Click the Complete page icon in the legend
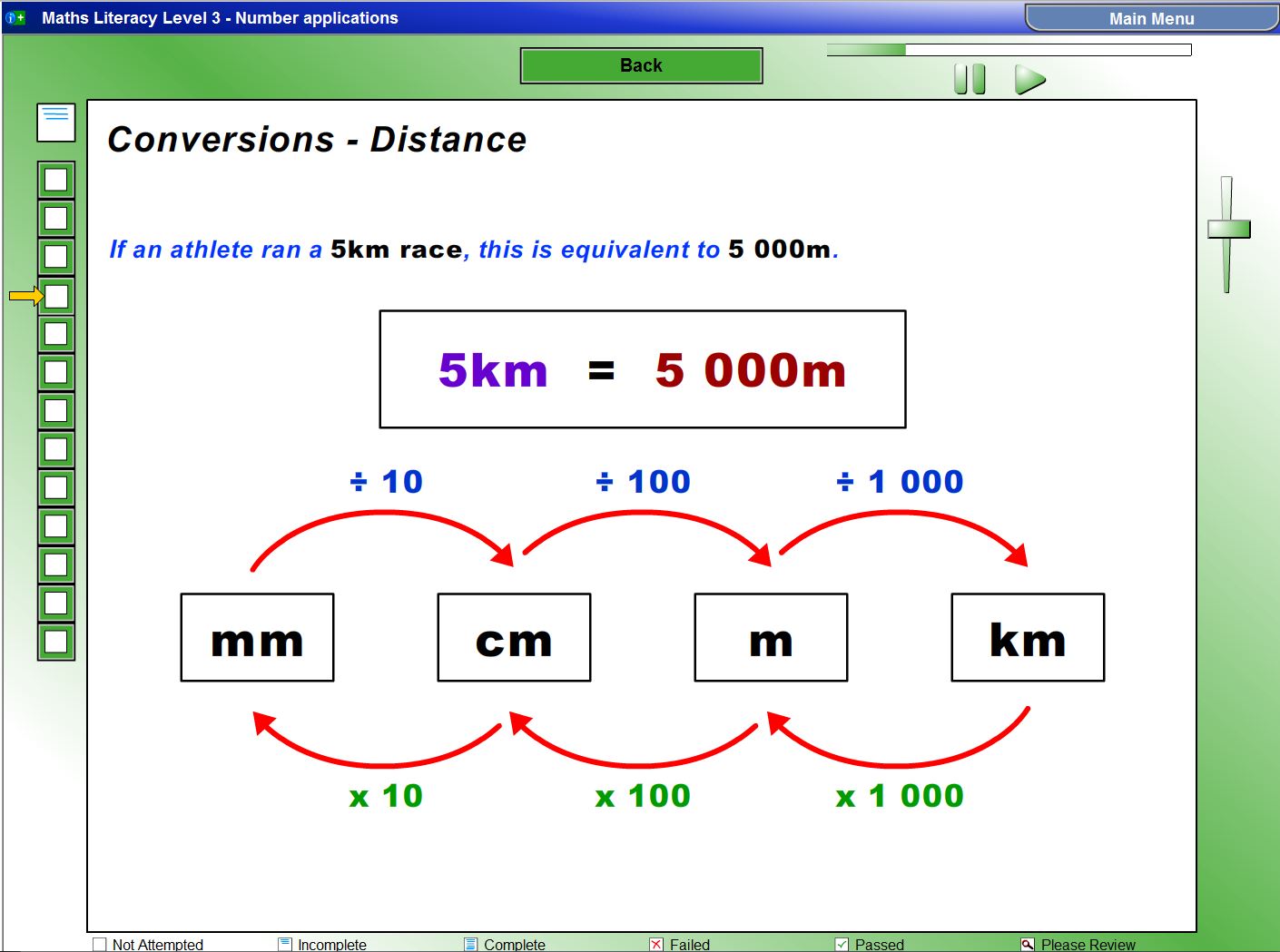 point(469,944)
